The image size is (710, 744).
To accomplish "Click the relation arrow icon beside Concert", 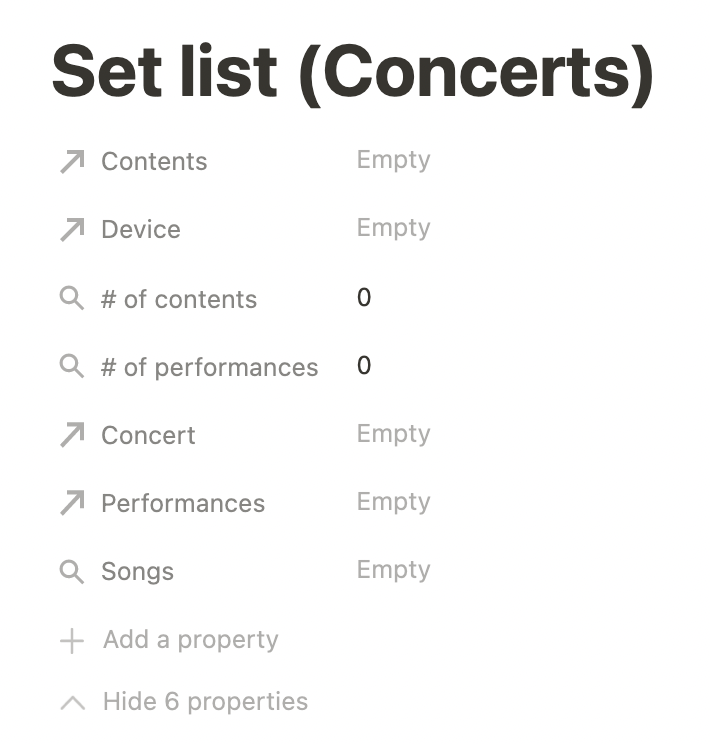I will (x=72, y=435).
